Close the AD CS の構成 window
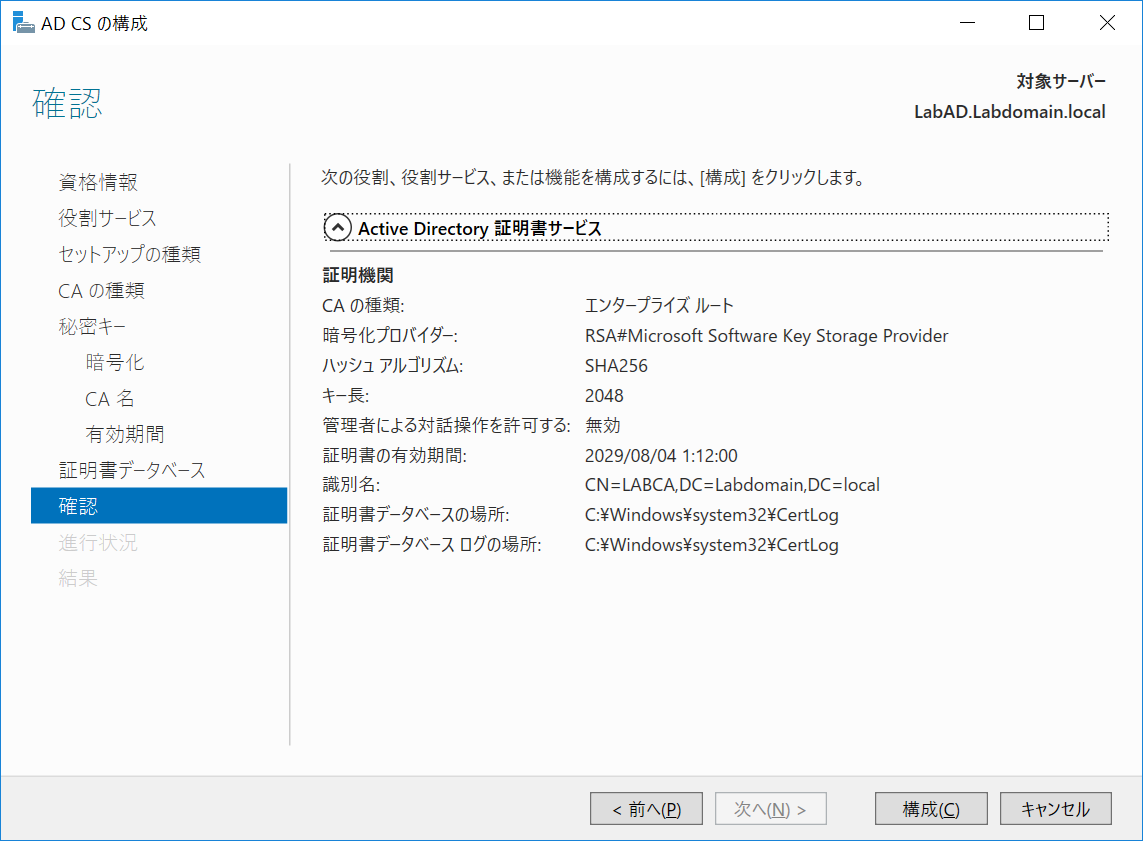The image size is (1143, 841). [x=1107, y=23]
